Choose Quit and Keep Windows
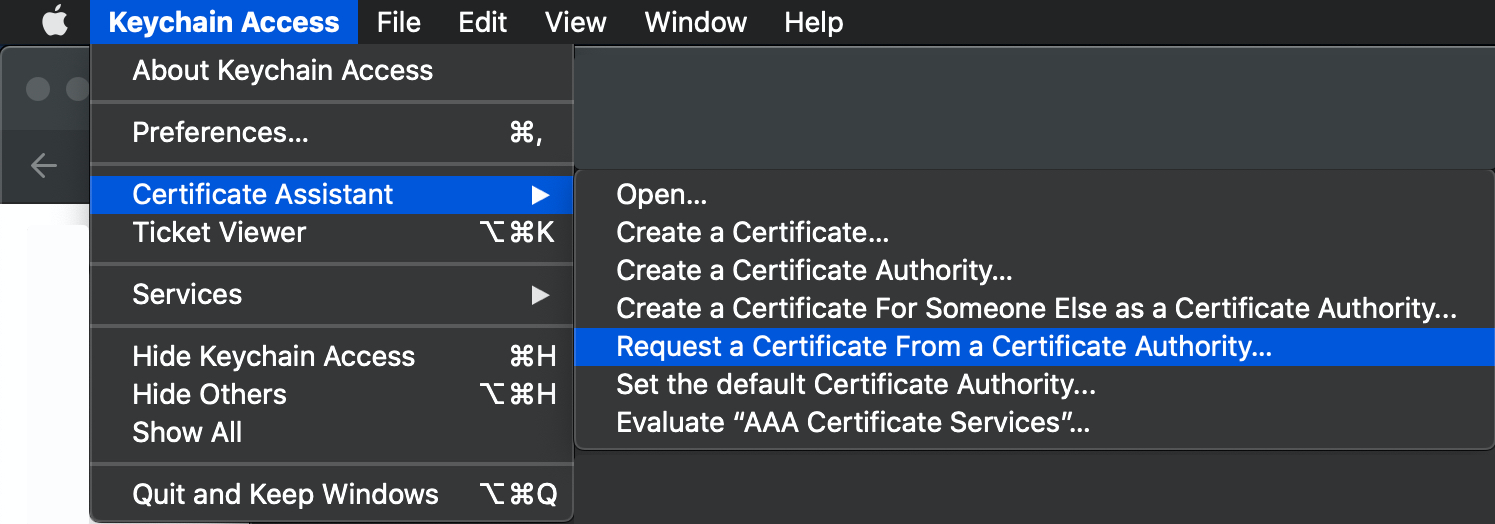This screenshot has width=1495, height=524. click(332, 494)
